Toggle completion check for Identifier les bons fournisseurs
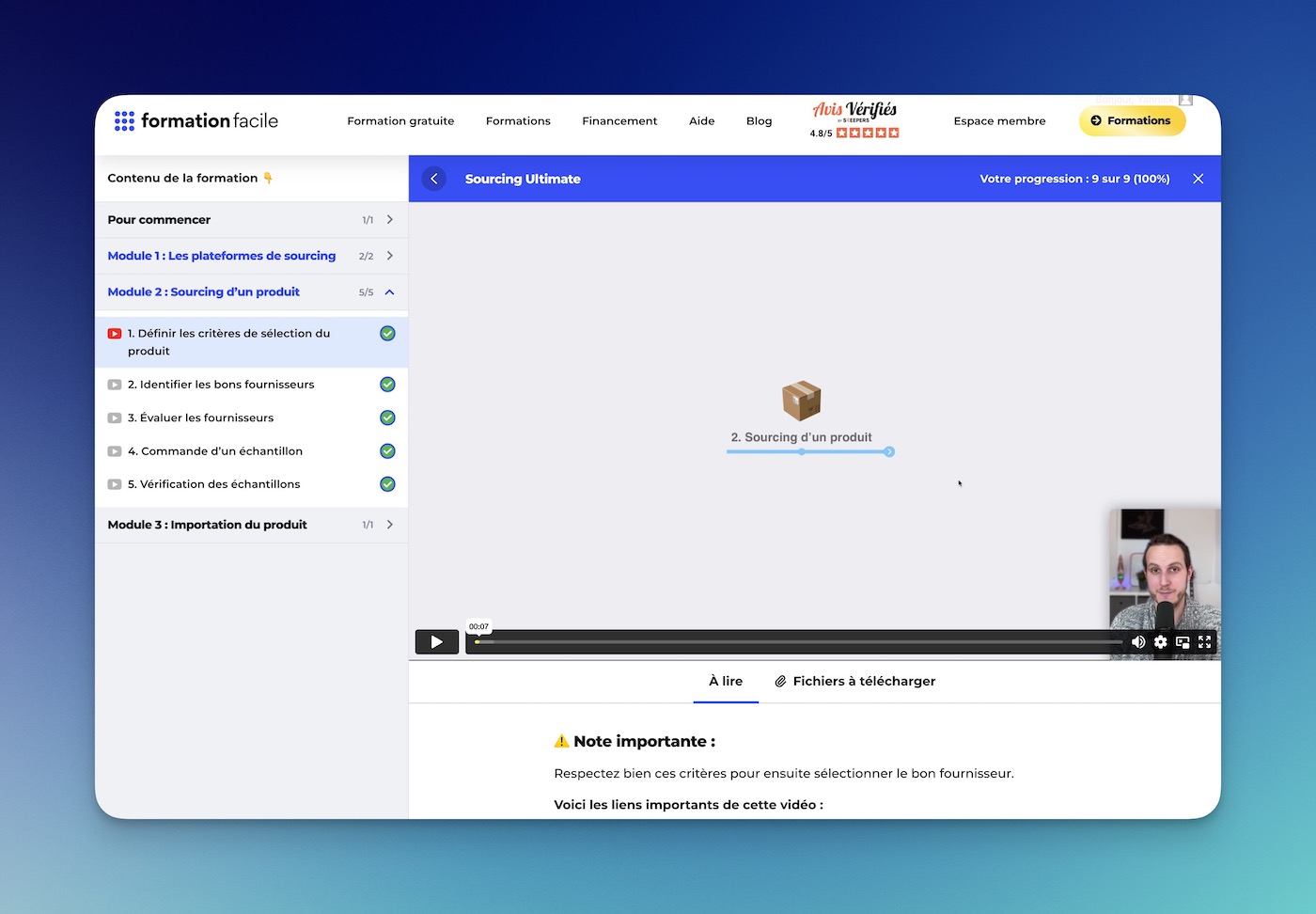Viewport: 1316px width, 914px height. (x=387, y=385)
